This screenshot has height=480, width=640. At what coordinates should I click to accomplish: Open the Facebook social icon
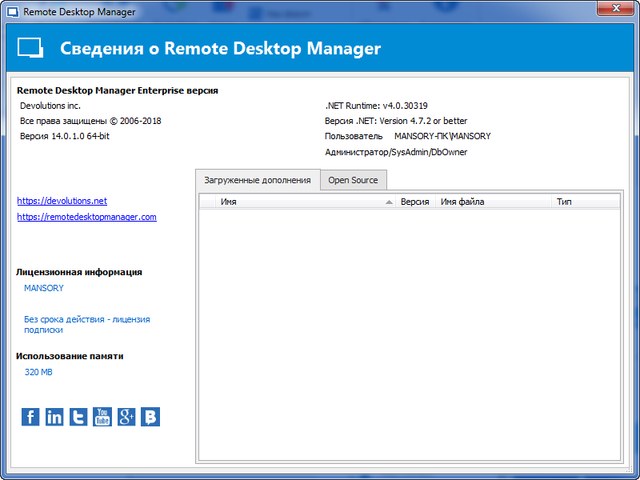pyautogui.click(x=30, y=417)
